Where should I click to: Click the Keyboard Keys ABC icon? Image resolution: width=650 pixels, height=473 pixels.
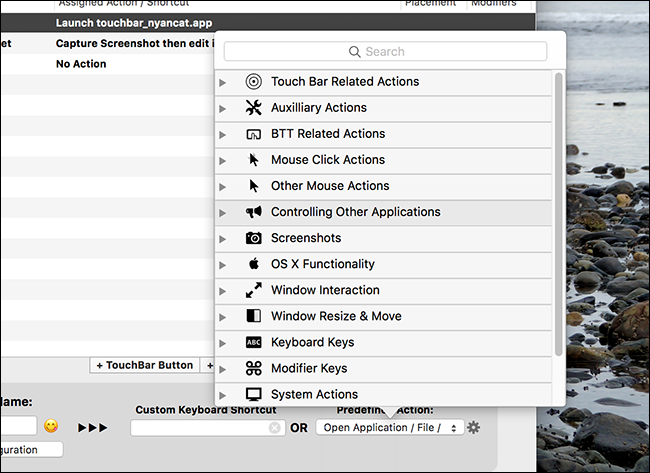[253, 342]
